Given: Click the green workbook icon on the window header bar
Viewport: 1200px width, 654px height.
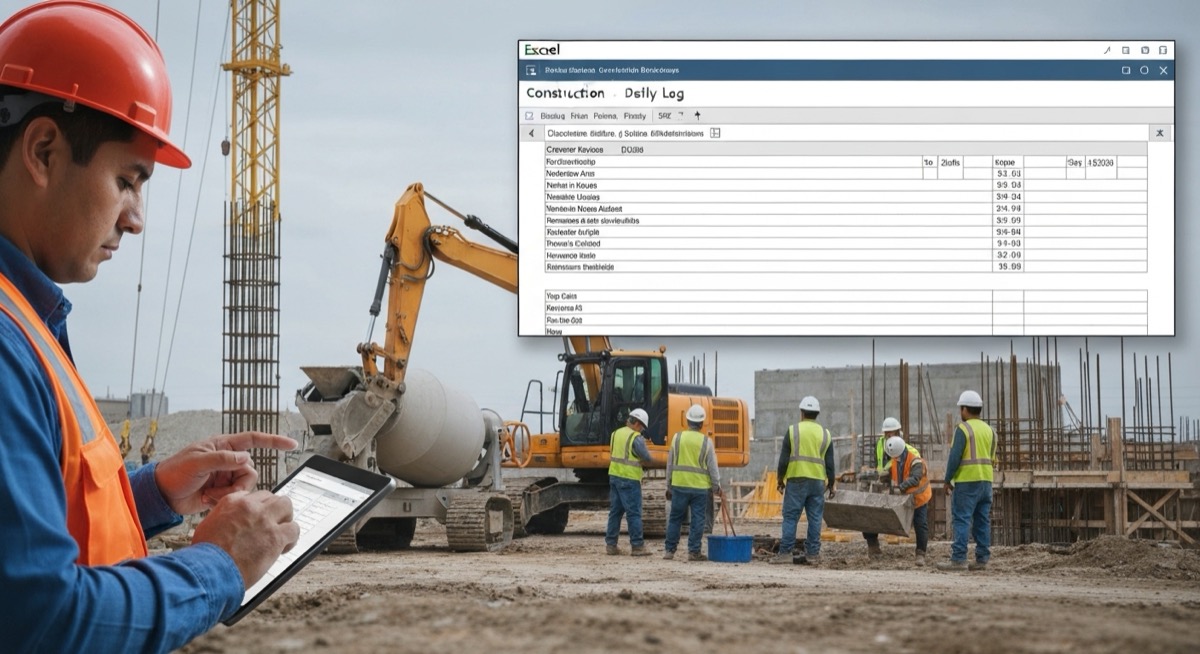Looking at the screenshot, I should click(x=532, y=70).
